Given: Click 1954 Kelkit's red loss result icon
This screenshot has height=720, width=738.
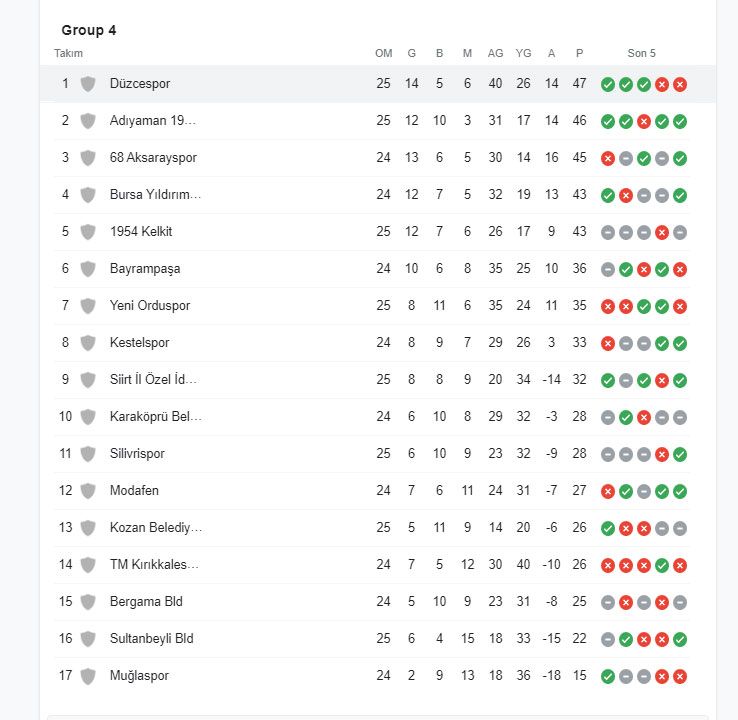Looking at the screenshot, I should pyautogui.click(x=662, y=232).
